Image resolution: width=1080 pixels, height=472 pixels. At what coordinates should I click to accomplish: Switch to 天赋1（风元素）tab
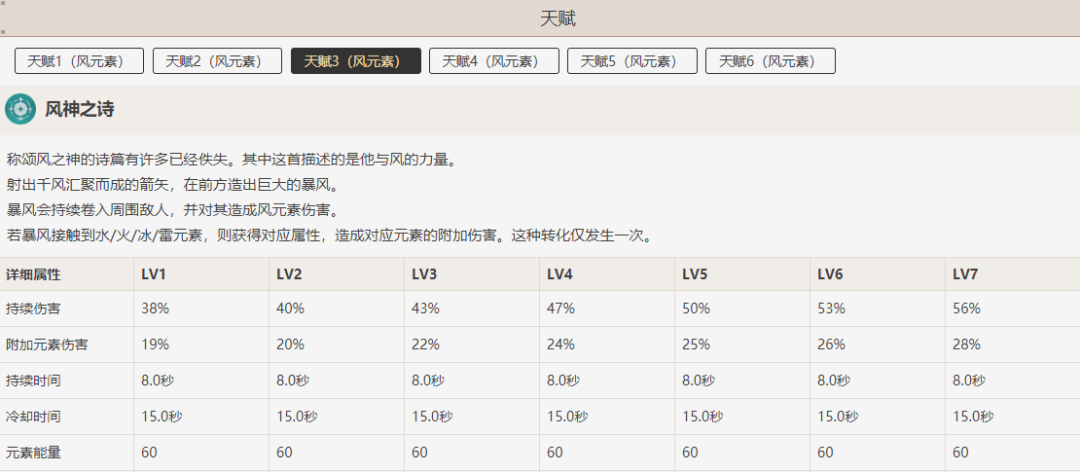click(79, 61)
